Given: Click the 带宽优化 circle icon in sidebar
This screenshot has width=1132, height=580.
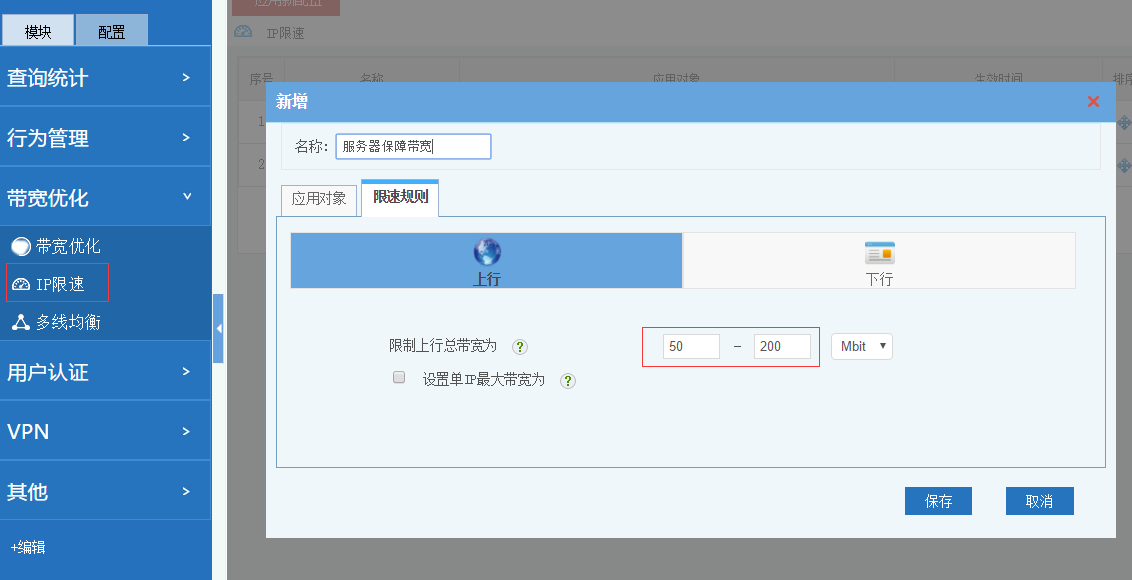Looking at the screenshot, I should [x=21, y=246].
